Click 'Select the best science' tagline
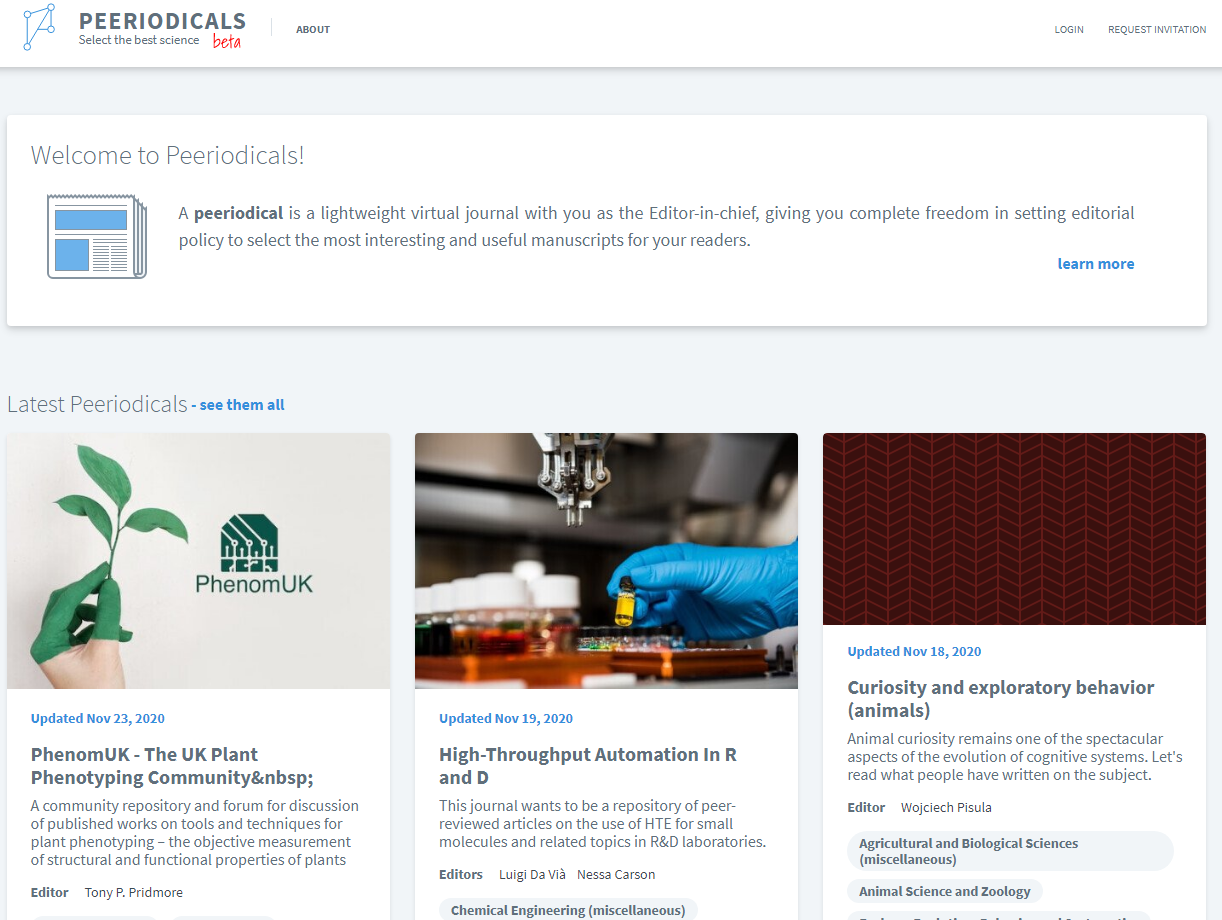This screenshot has height=920, width=1222. click(139, 40)
